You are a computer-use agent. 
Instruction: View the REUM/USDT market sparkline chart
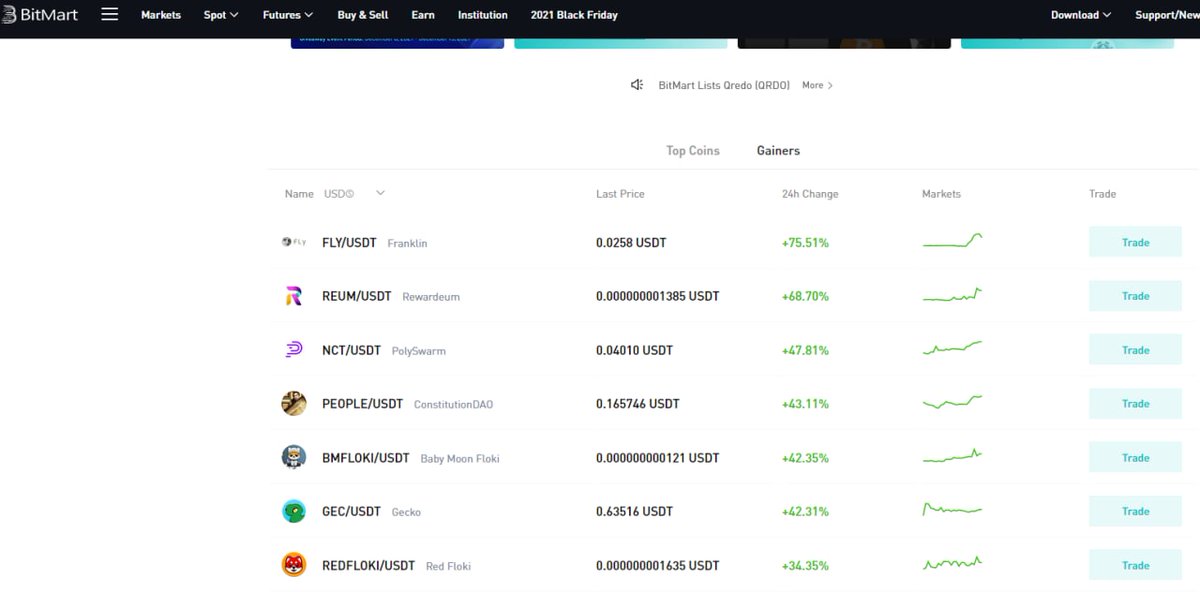(x=952, y=295)
